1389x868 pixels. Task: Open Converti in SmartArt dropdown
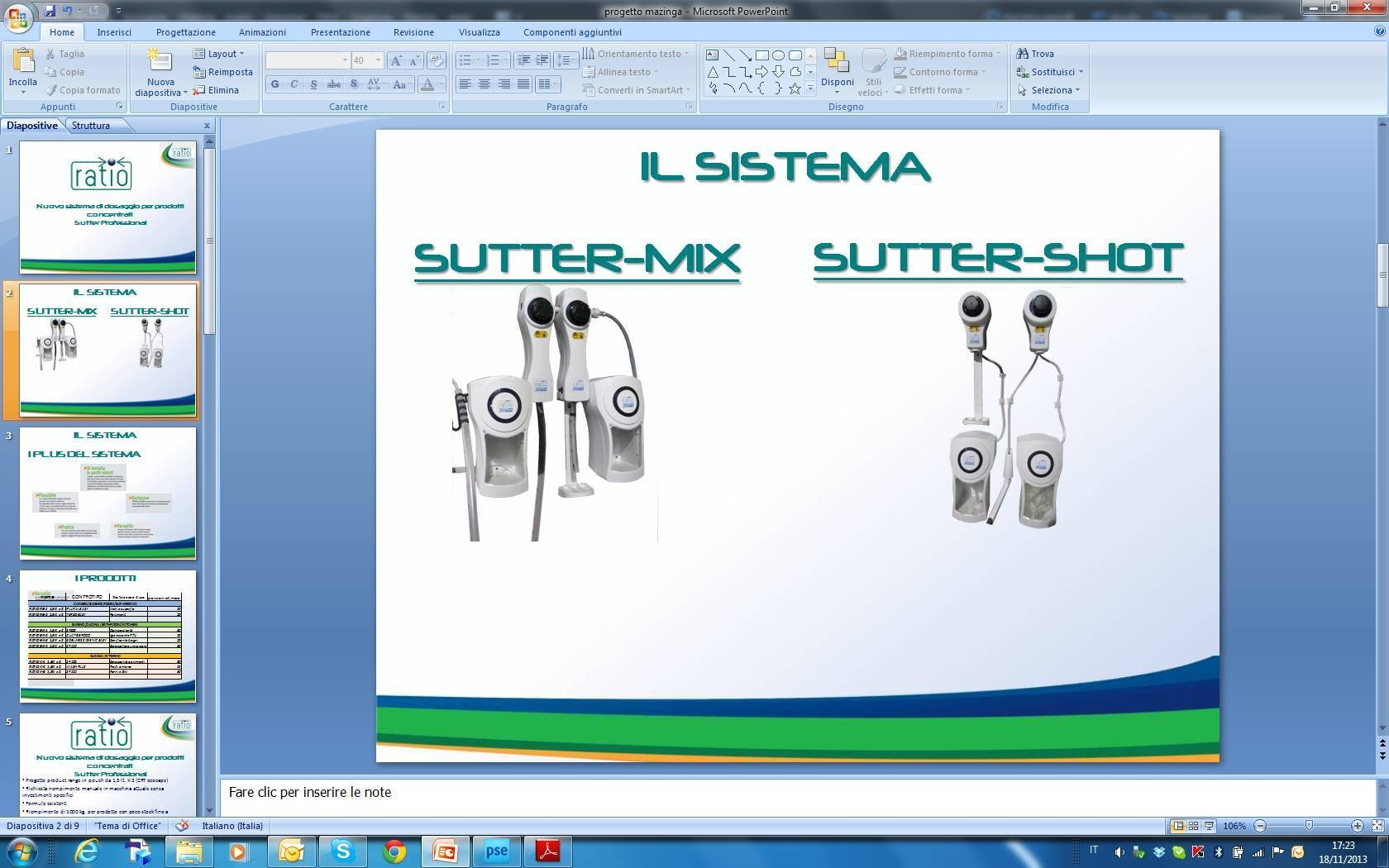click(x=636, y=90)
